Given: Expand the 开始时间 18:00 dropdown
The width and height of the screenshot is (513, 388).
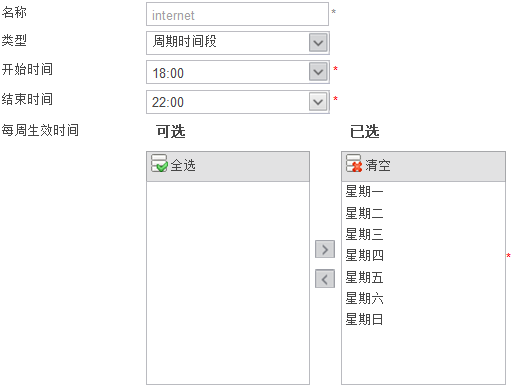Looking at the screenshot, I should [318, 72].
